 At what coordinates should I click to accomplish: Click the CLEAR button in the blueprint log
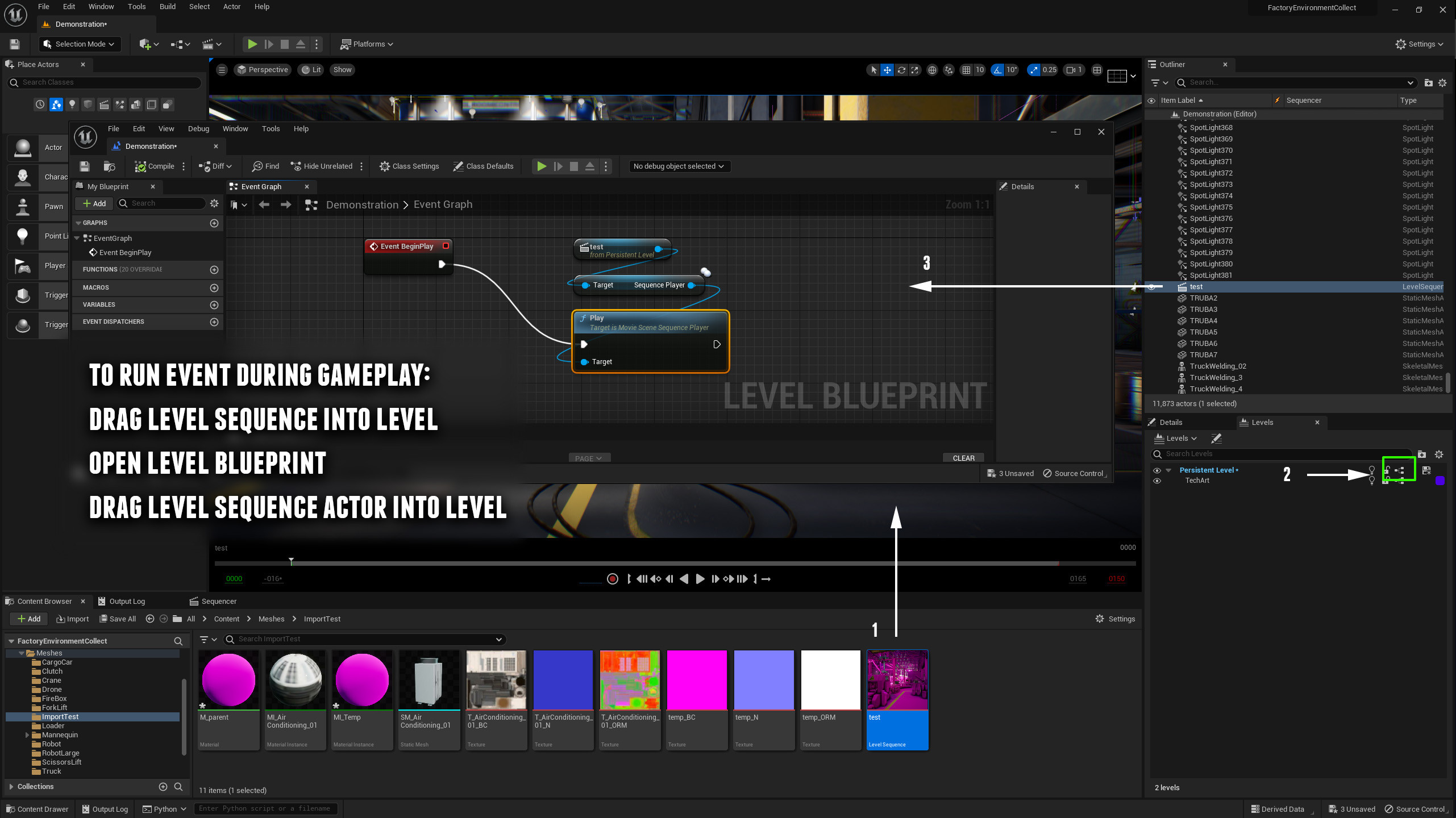tap(963, 458)
